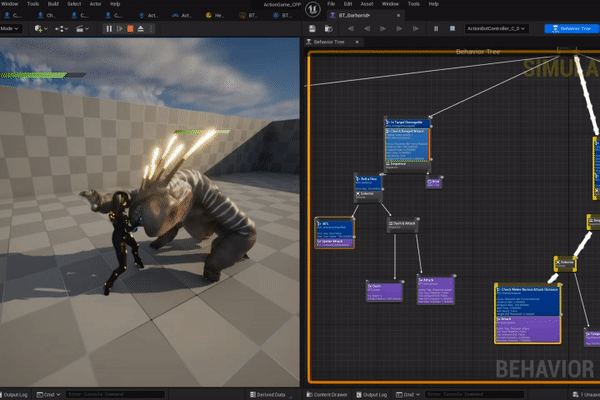Select the Roll a Dice decorator
Image resolution: width=600 pixels, height=400 pixels.
368,183
